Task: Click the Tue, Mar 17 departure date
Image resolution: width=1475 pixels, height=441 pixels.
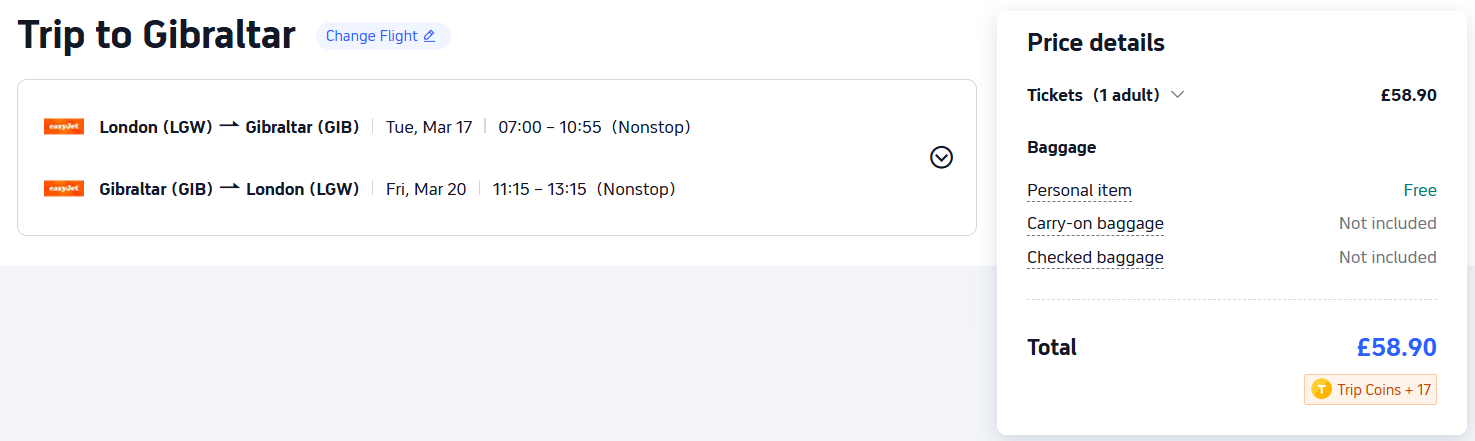Action: coord(428,127)
